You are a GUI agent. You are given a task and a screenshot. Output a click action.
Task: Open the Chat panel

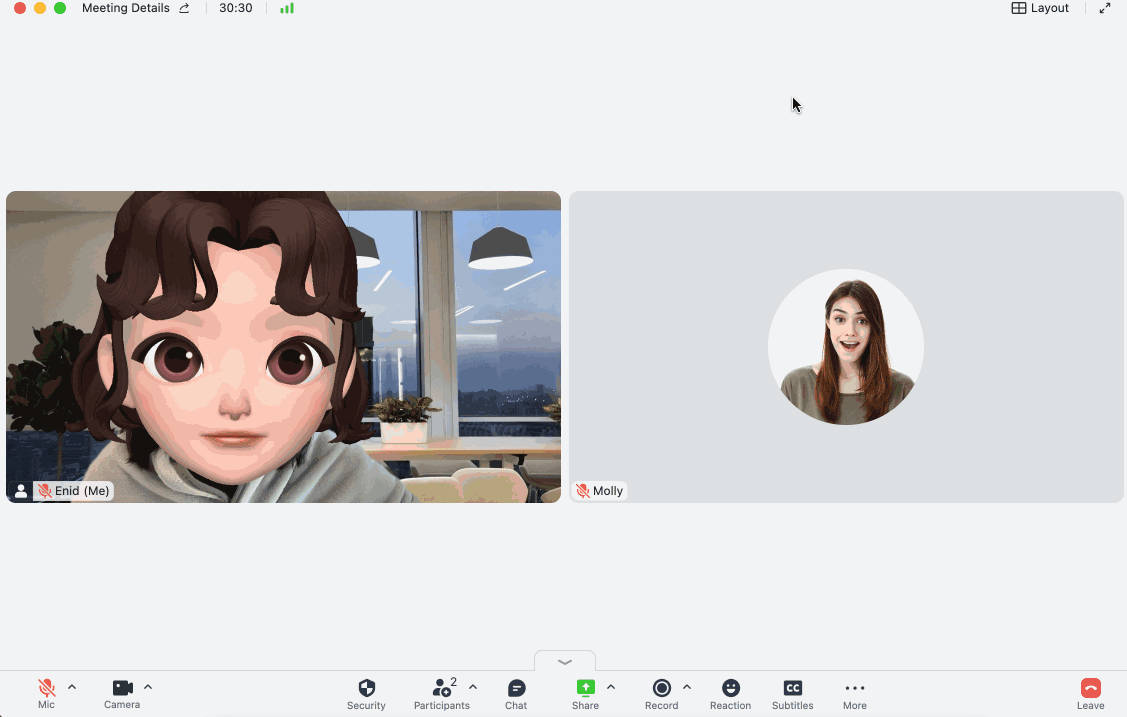[x=516, y=694]
